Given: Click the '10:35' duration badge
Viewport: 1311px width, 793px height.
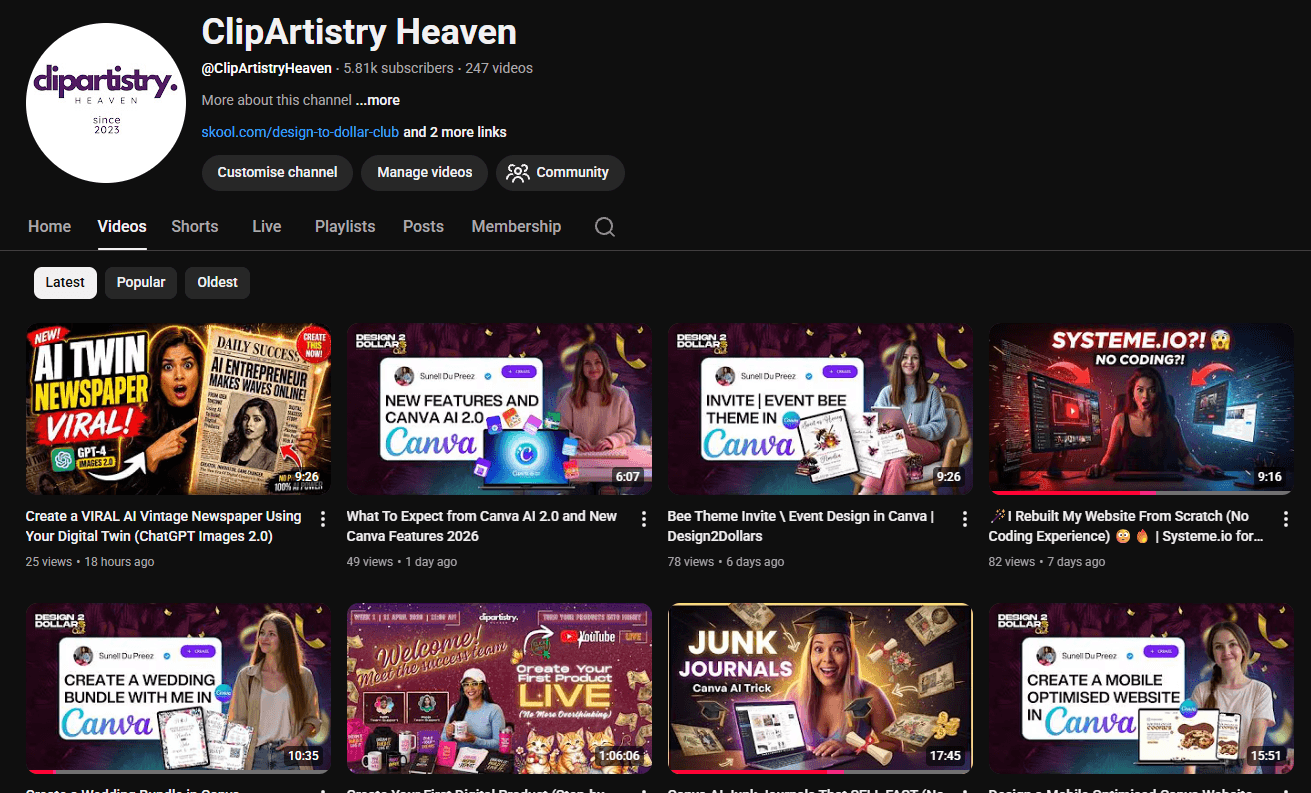Looking at the screenshot, I should [x=303, y=756].
